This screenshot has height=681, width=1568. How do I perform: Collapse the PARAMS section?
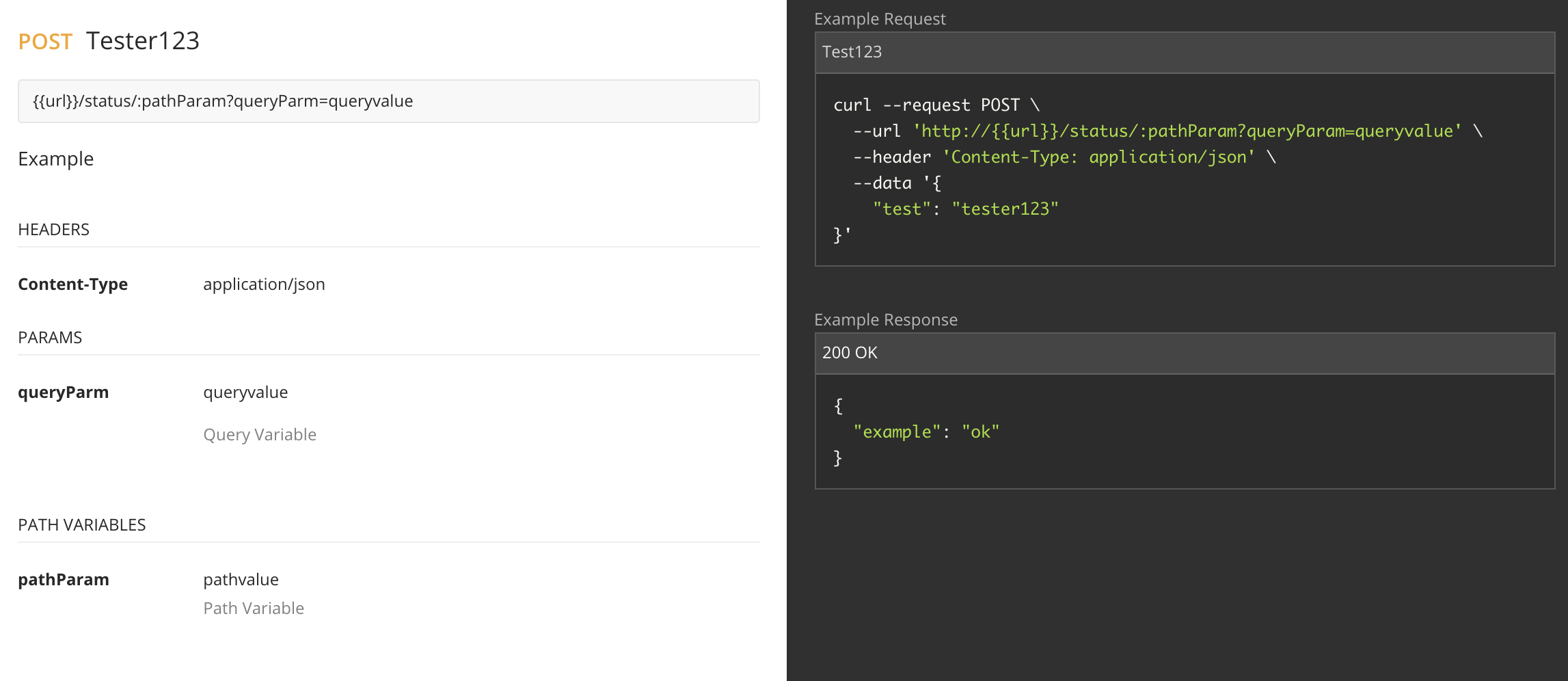[x=50, y=337]
